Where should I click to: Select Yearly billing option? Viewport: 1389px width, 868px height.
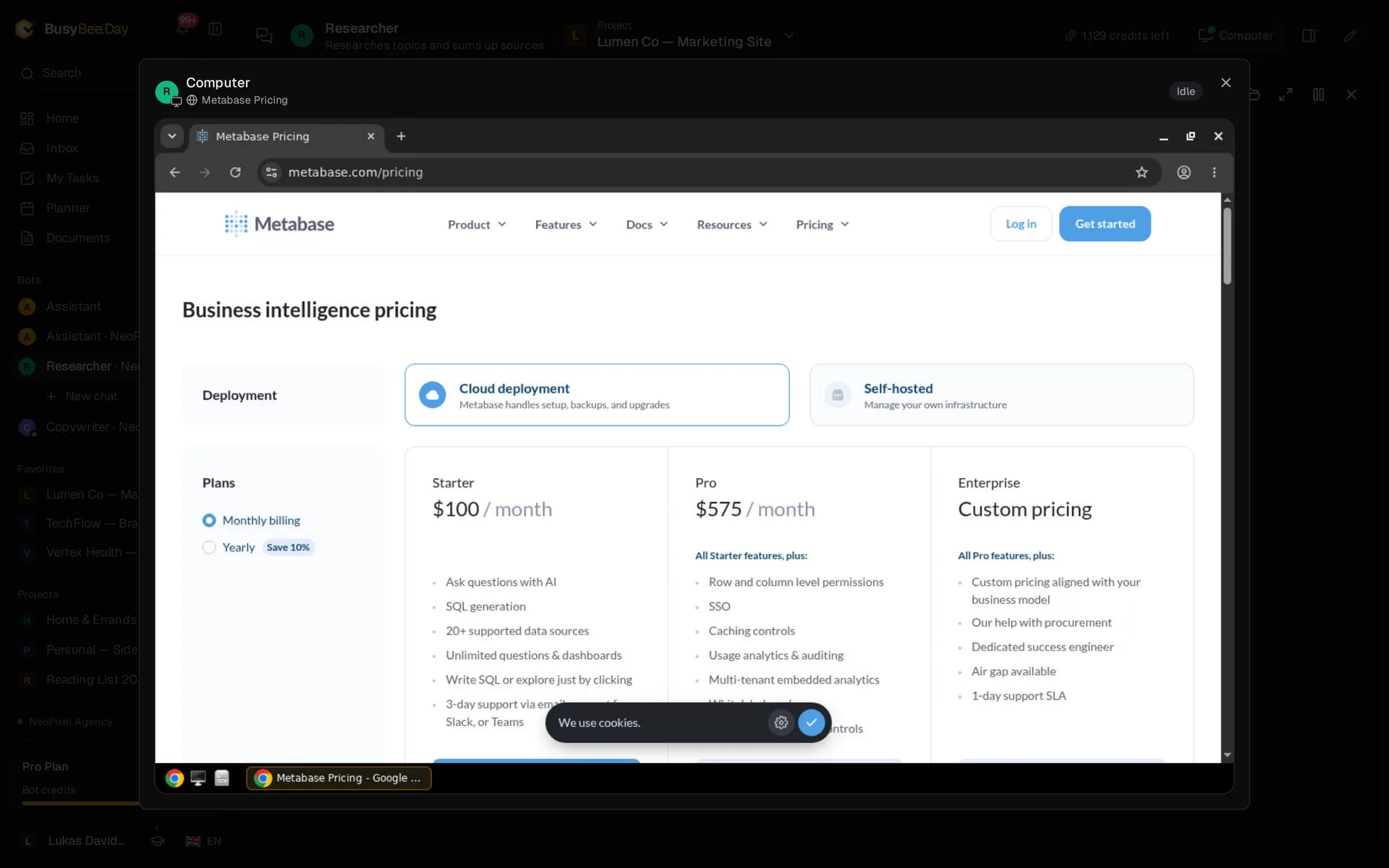tap(229, 548)
